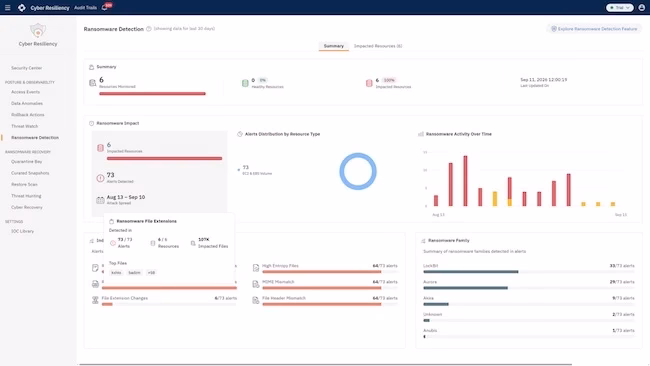Click the Aurora progress bar
The image size is (650, 366).
(529, 288)
